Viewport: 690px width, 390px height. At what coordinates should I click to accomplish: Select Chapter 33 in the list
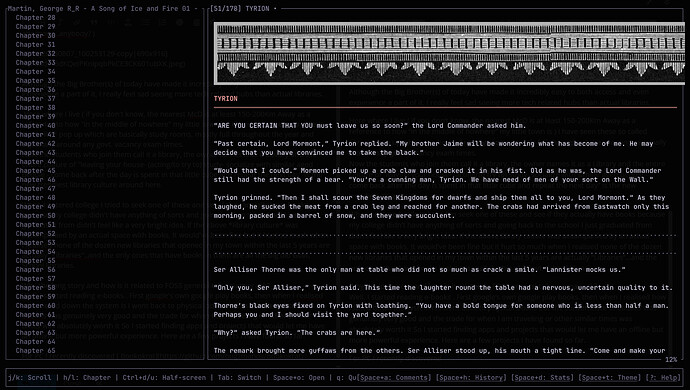[36, 63]
